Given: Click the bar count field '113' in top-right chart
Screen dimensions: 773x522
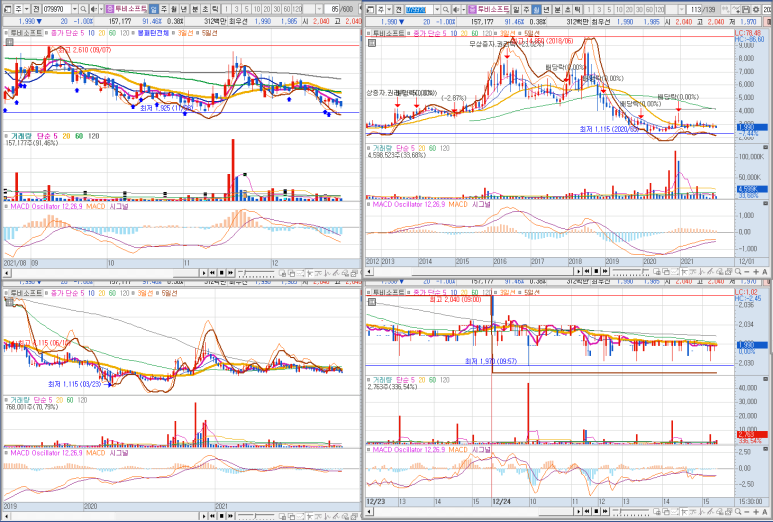Looking at the screenshot, I should pyautogui.click(x=695, y=9).
